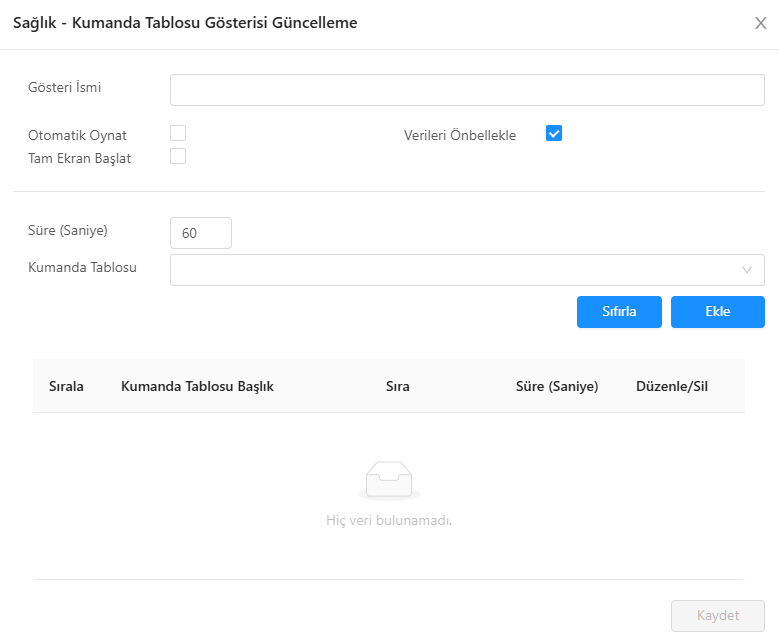The height and width of the screenshot is (644, 779).
Task: Click the Hiç veri bulunamadı message
Action: click(x=389, y=521)
